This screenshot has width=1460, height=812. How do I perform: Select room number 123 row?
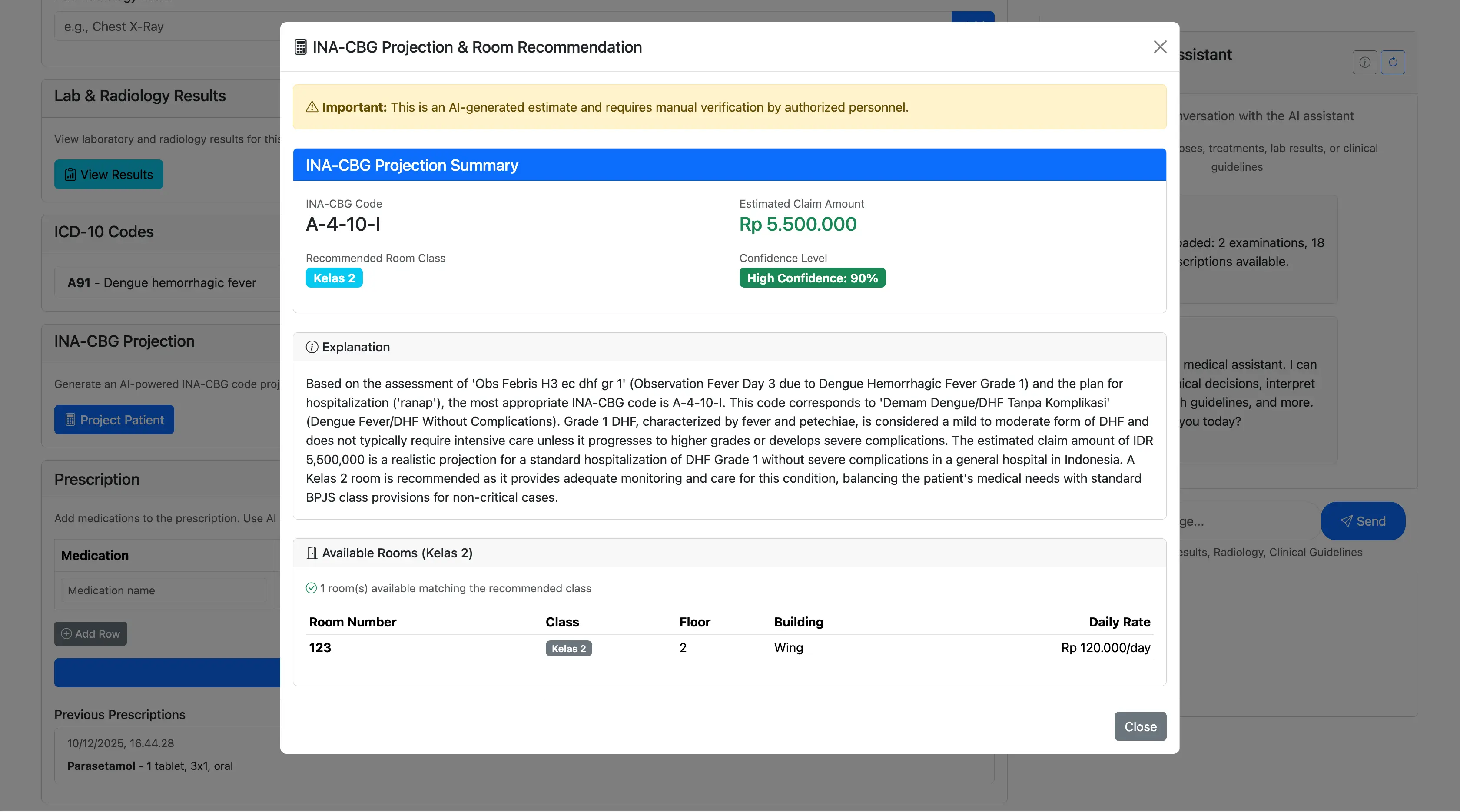[320, 647]
